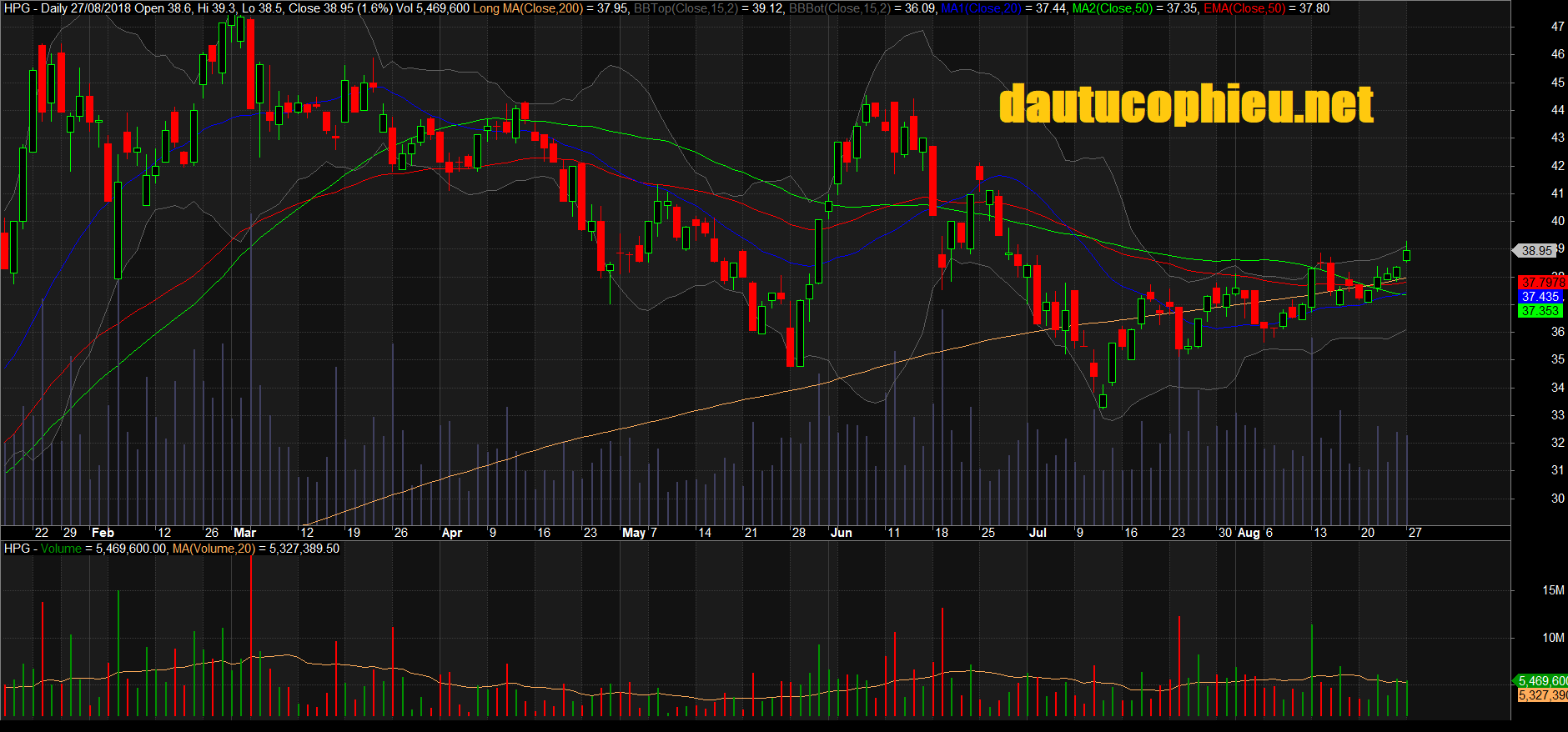This screenshot has width=1568, height=732.
Task: Click the MA(Volume,20) label in volume pane
Action: click(x=214, y=549)
